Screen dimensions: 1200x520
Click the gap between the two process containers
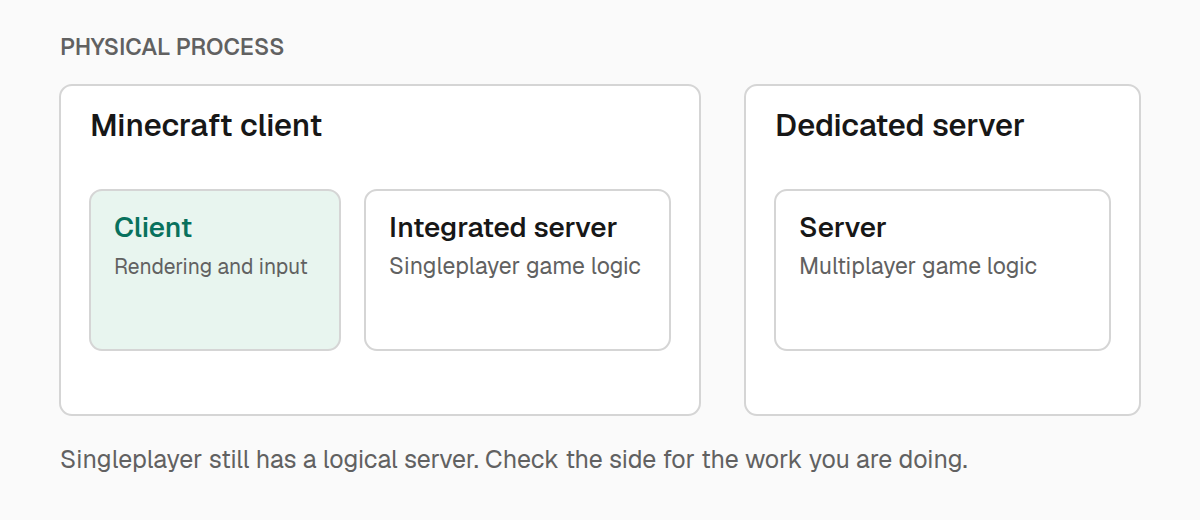point(722,250)
